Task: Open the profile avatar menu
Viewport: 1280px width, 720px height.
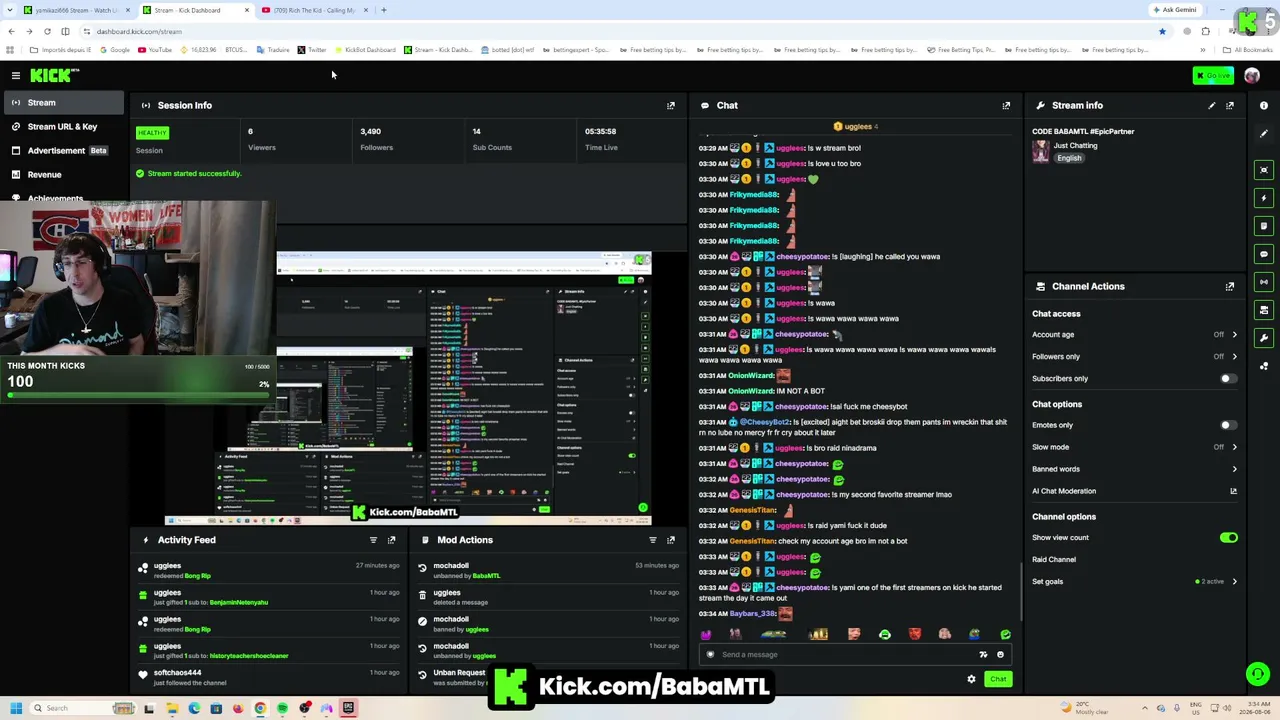Action: click(x=1252, y=75)
